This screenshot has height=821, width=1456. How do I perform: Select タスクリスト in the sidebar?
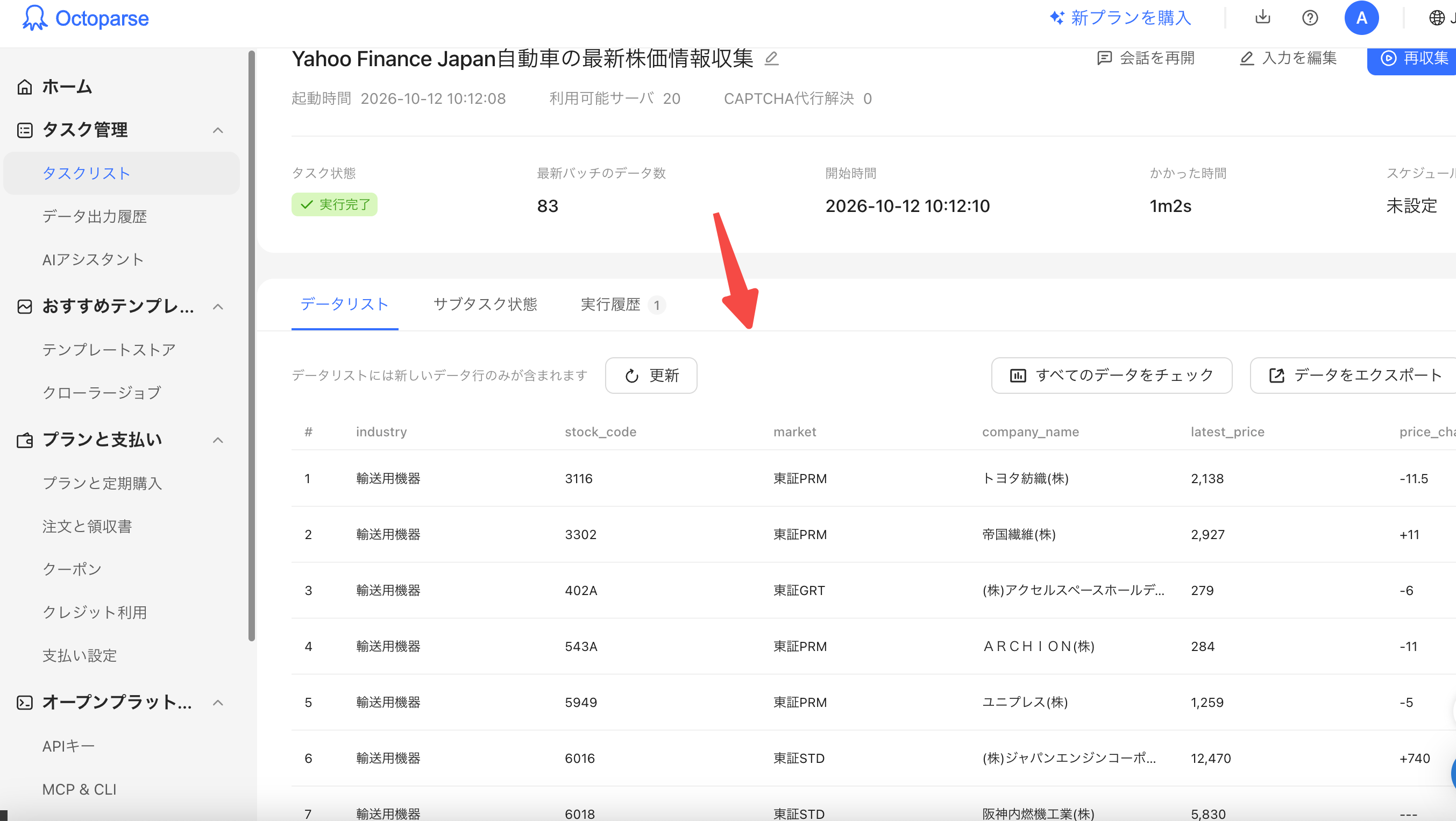point(122,173)
